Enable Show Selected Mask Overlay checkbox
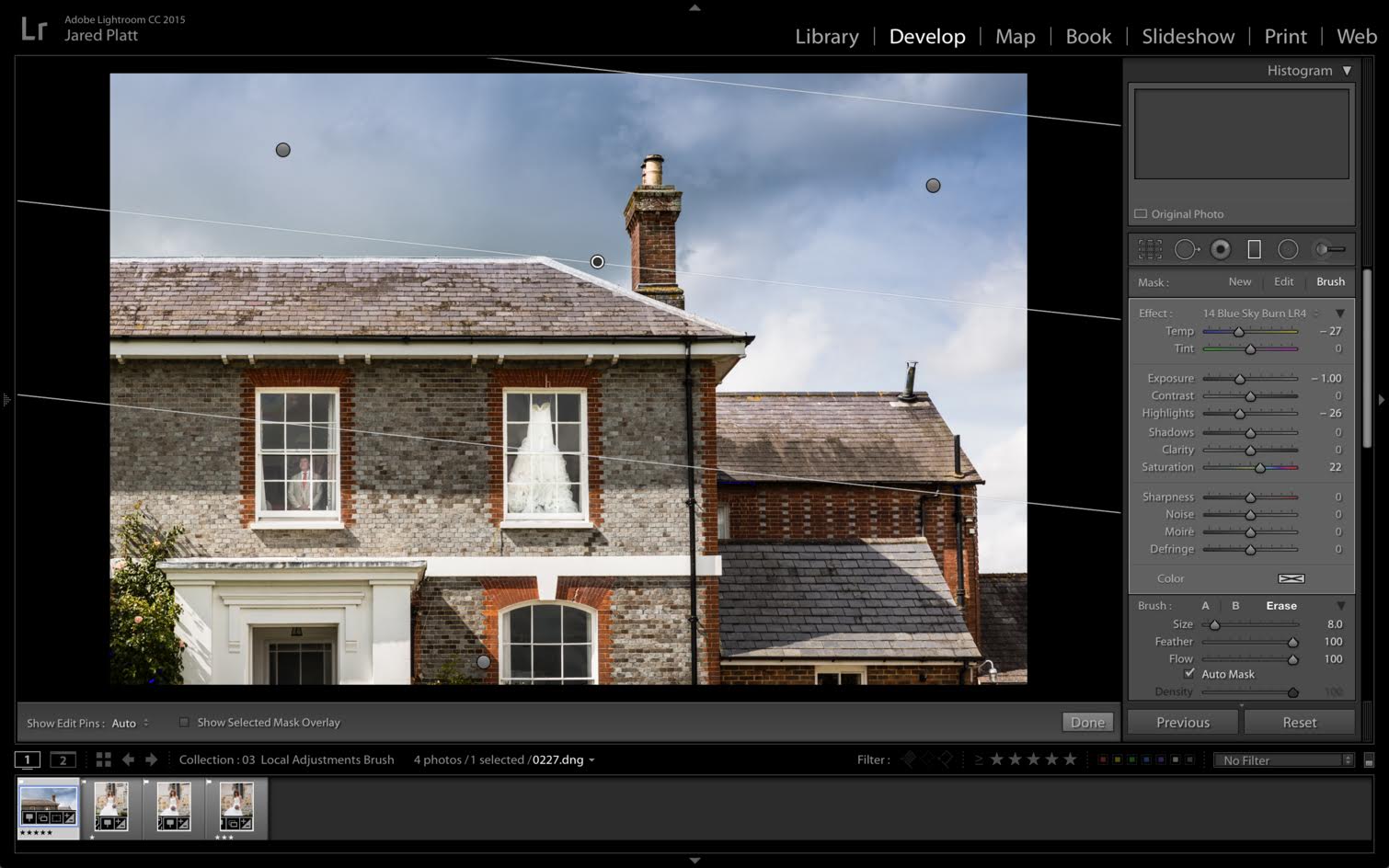This screenshot has height=868, width=1389. point(184,723)
